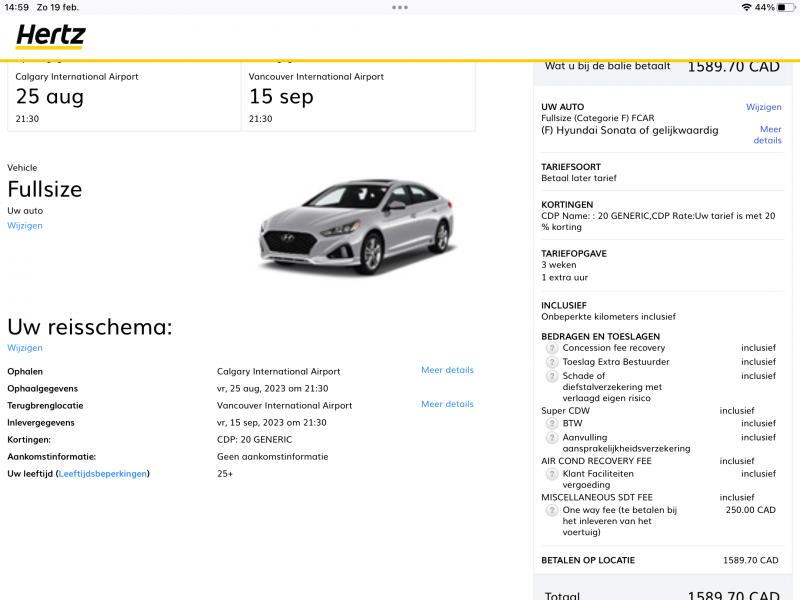Open help icon beside Toeslag Extra Bestuurder
Screen dimensions: 800x600
tap(552, 362)
